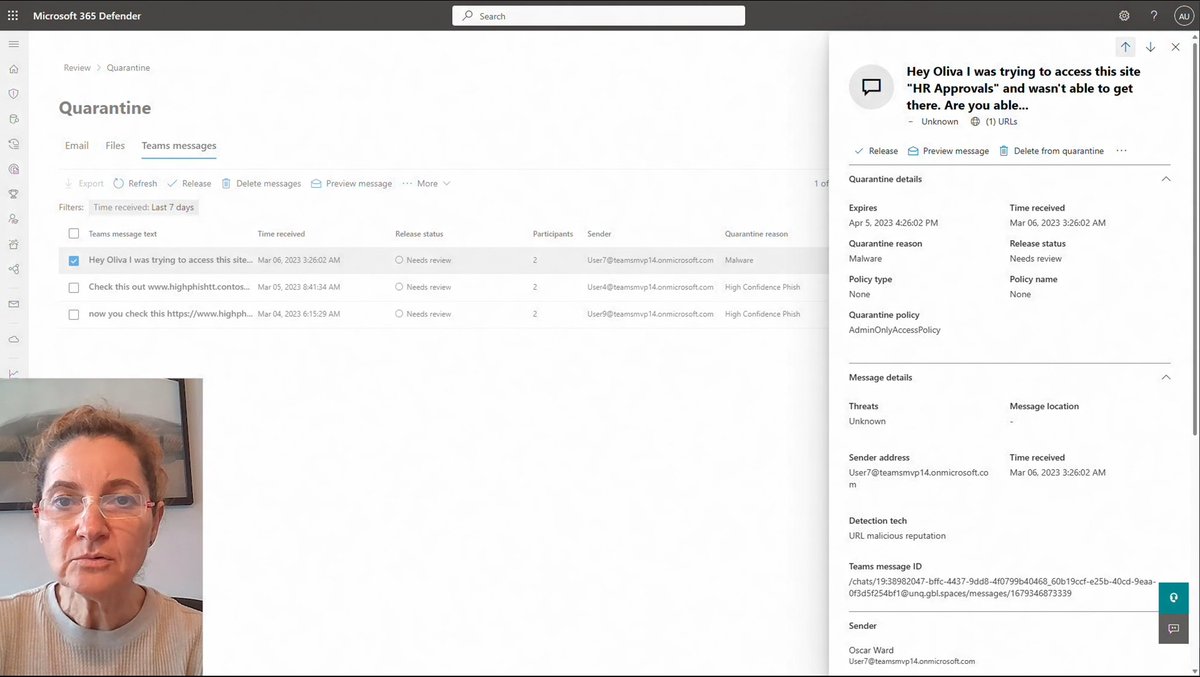Click the Mar 04, 2023 6:15:29 AM cell
The height and width of the screenshot is (677, 1200).
(299, 314)
